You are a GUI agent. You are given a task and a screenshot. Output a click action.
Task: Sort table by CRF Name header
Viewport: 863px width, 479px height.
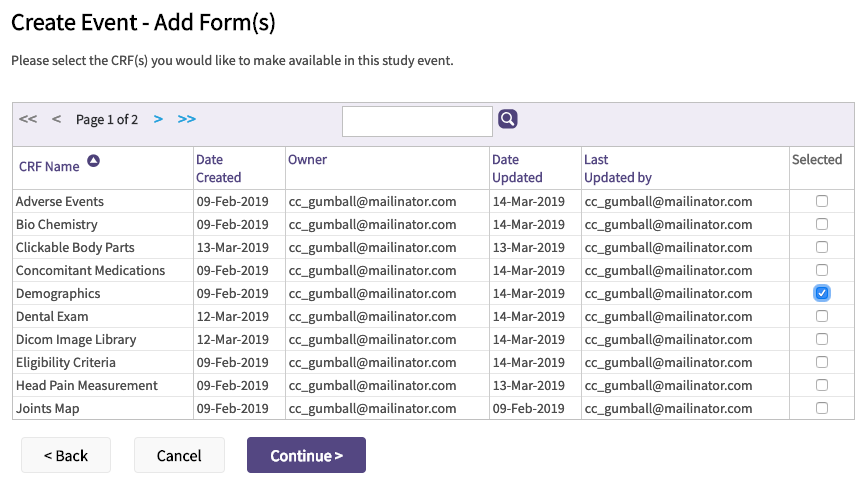(x=49, y=167)
